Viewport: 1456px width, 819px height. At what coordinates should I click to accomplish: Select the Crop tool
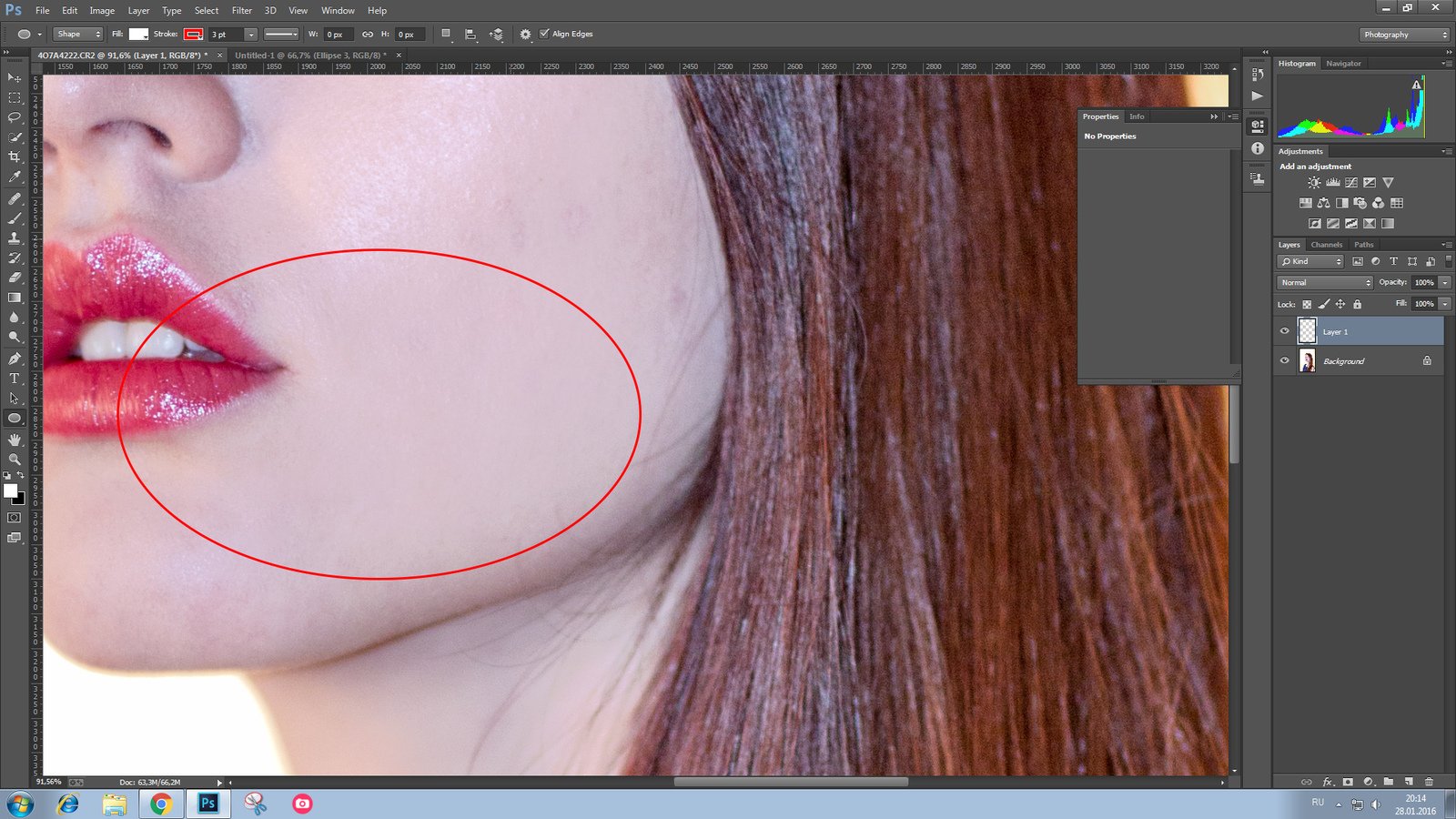15,157
